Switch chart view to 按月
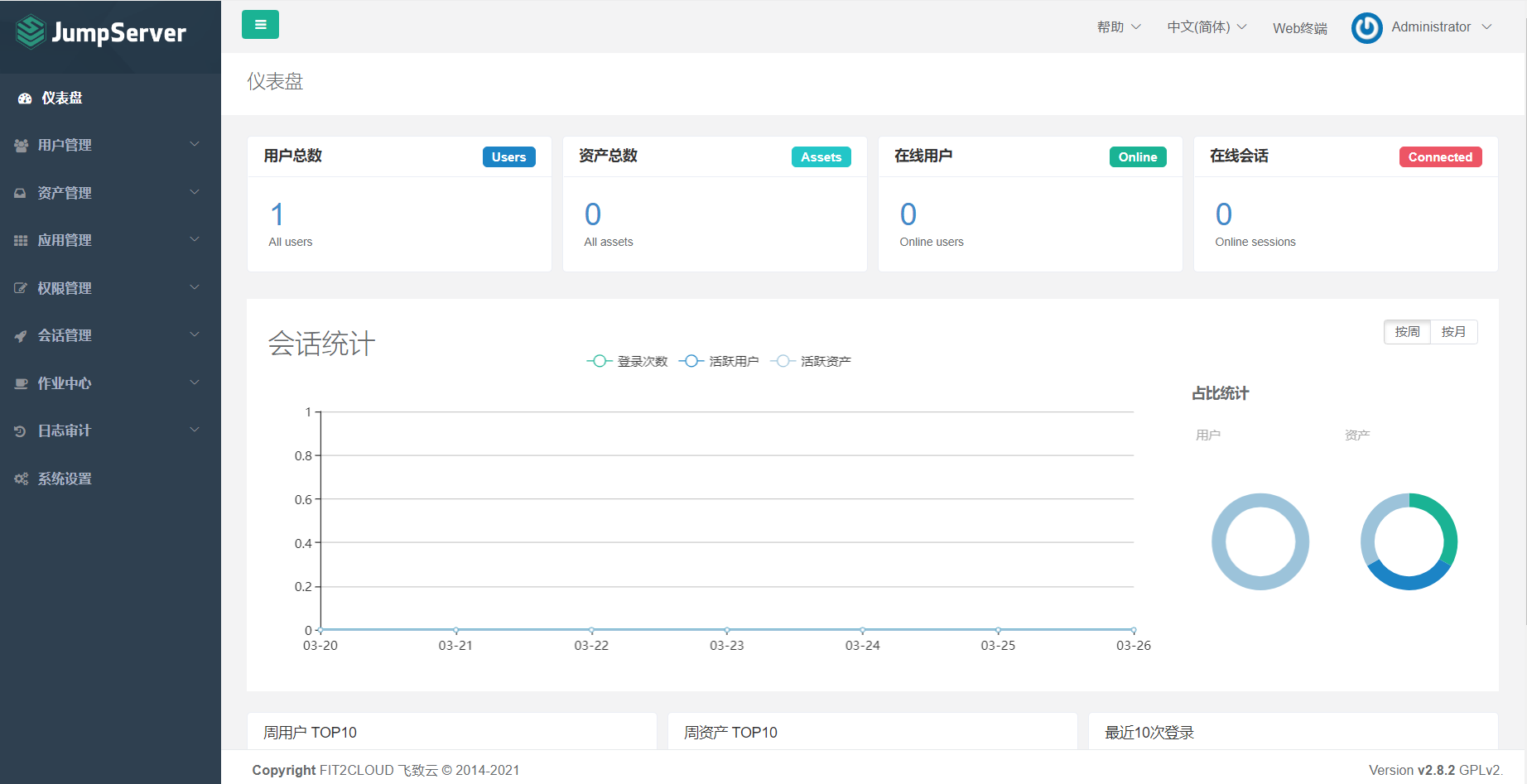The width and height of the screenshot is (1527, 784). tap(1453, 332)
